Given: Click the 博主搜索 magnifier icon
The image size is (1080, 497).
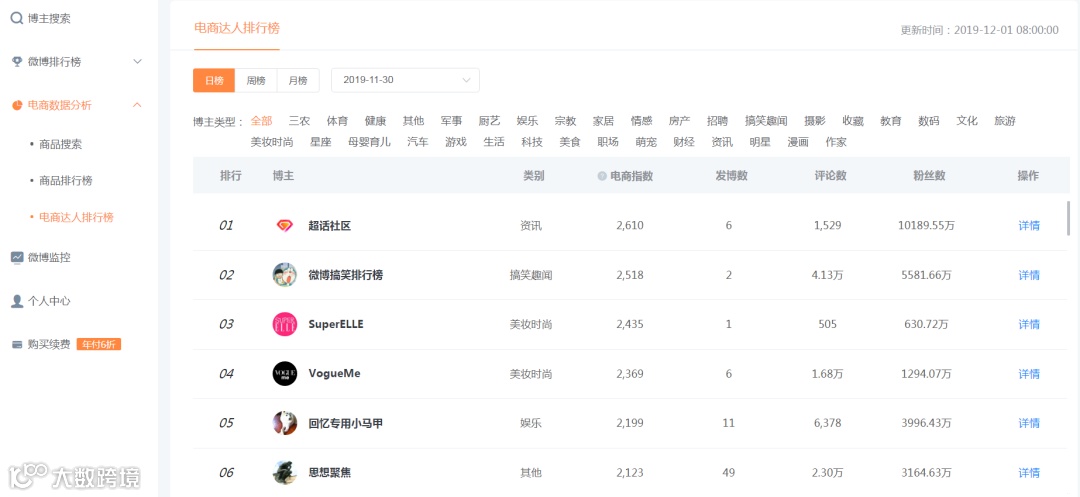Looking at the screenshot, I should point(17,19).
